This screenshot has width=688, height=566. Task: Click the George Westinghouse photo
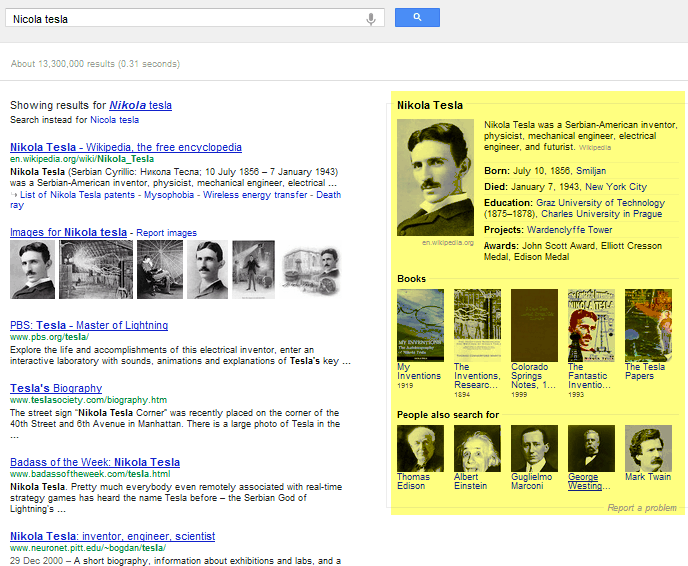[x=591, y=448]
